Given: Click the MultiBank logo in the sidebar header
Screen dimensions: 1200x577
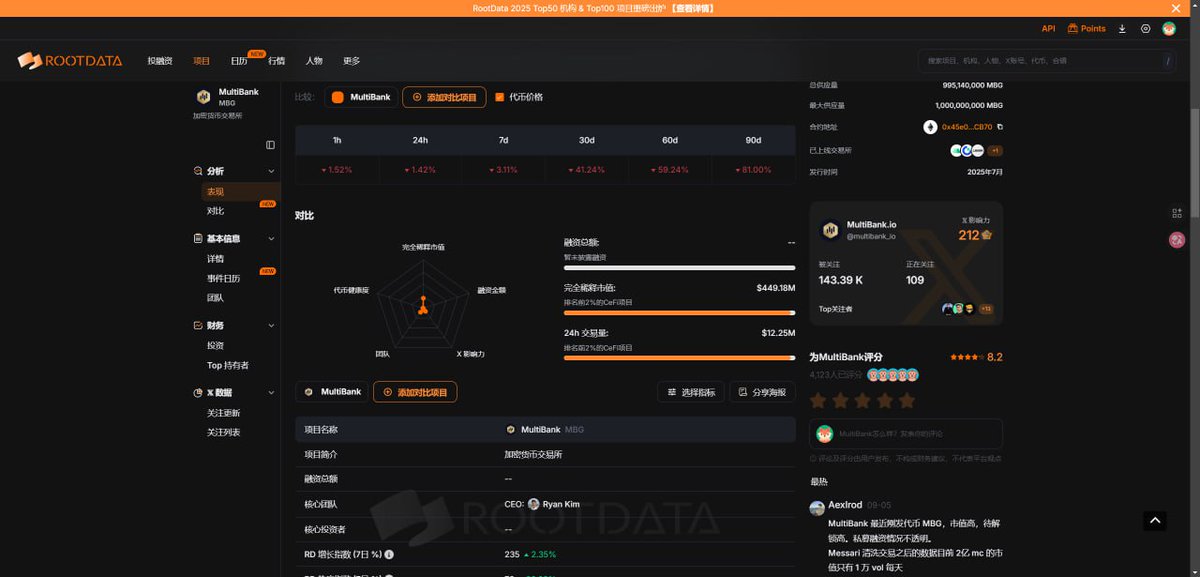Looking at the screenshot, I should (203, 97).
